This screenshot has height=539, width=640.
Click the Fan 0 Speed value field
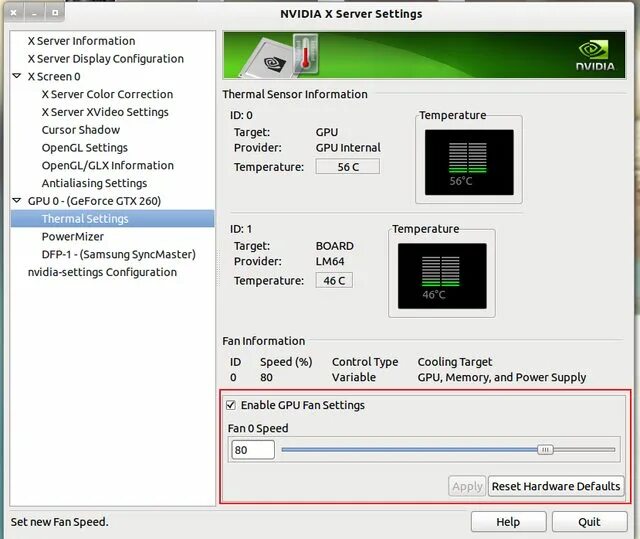tap(253, 450)
